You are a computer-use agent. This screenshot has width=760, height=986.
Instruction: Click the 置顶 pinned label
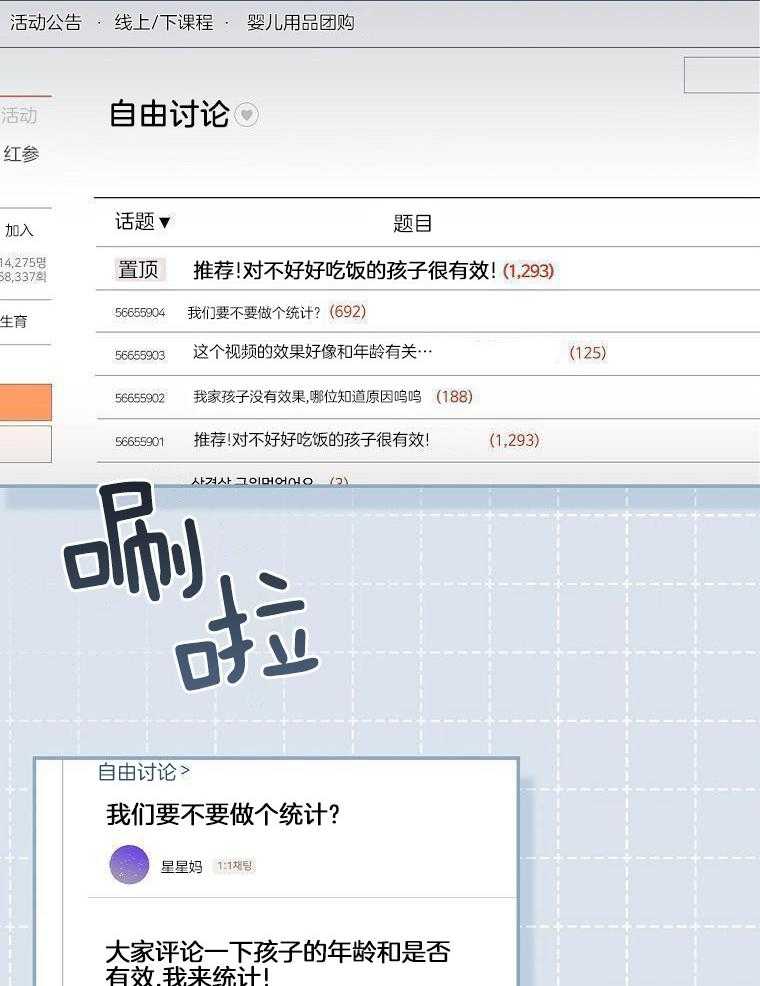(x=138, y=270)
